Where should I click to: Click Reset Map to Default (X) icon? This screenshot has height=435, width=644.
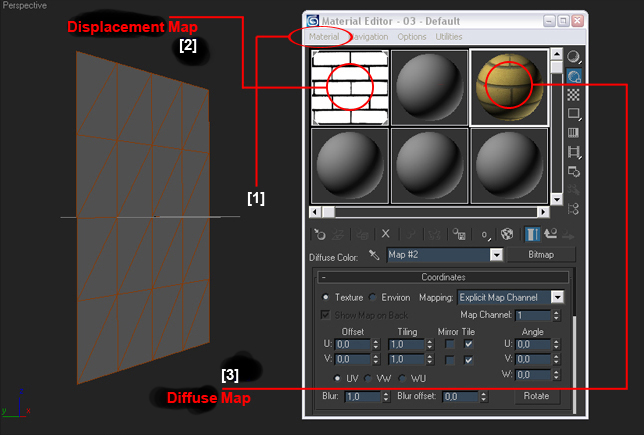click(x=385, y=234)
